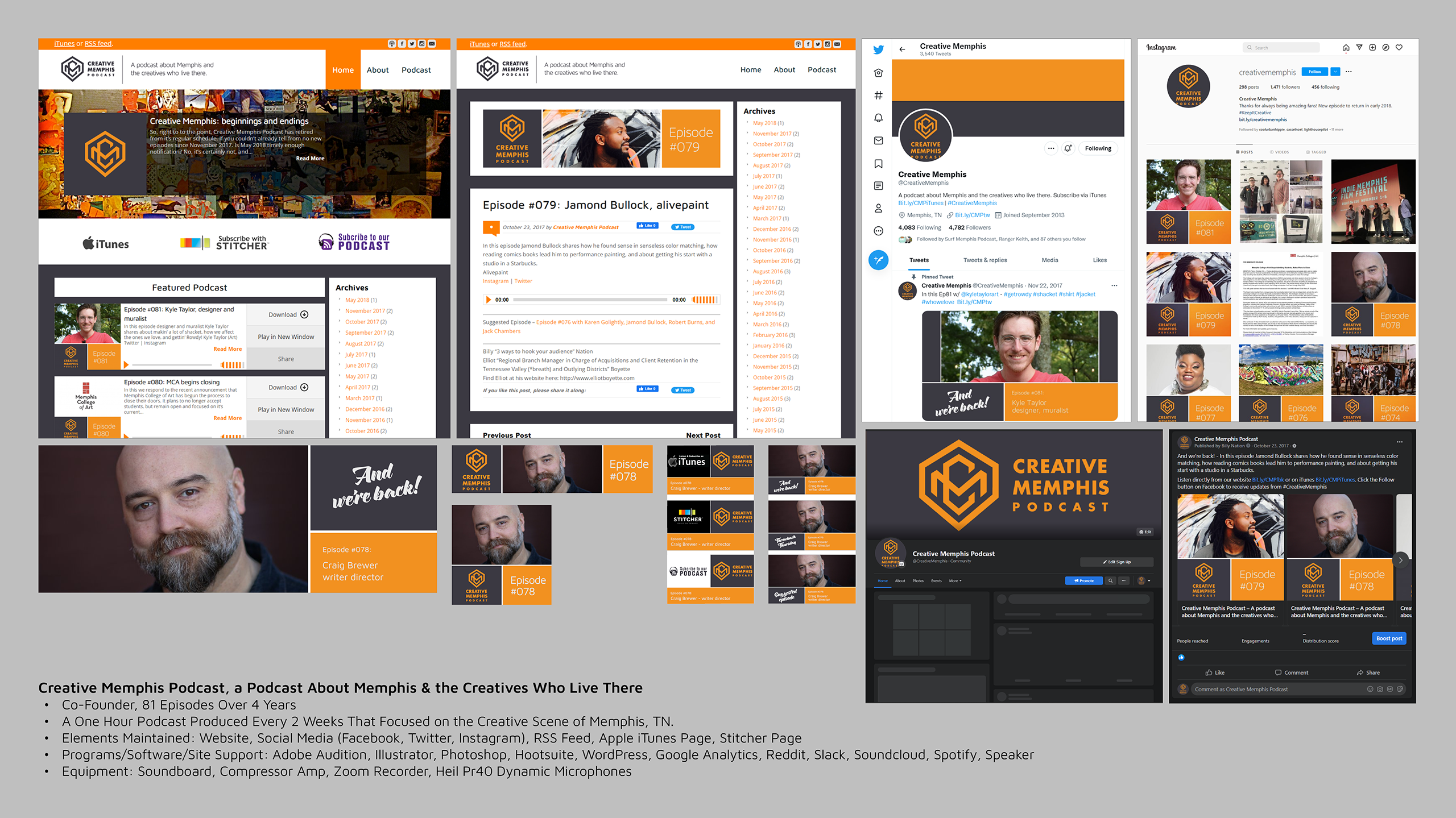Open Instagram Explore compass icon
Screen dimensions: 1456x818
click(x=1385, y=48)
